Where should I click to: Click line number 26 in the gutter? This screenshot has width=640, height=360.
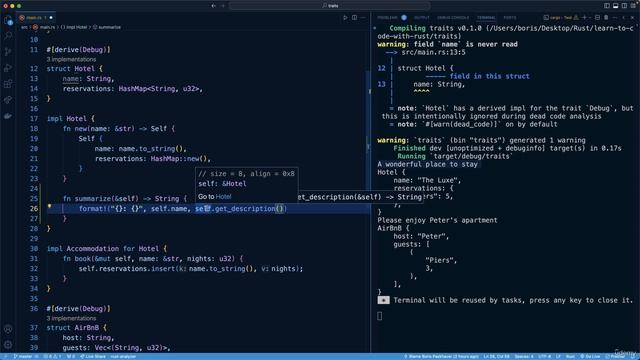point(33,209)
